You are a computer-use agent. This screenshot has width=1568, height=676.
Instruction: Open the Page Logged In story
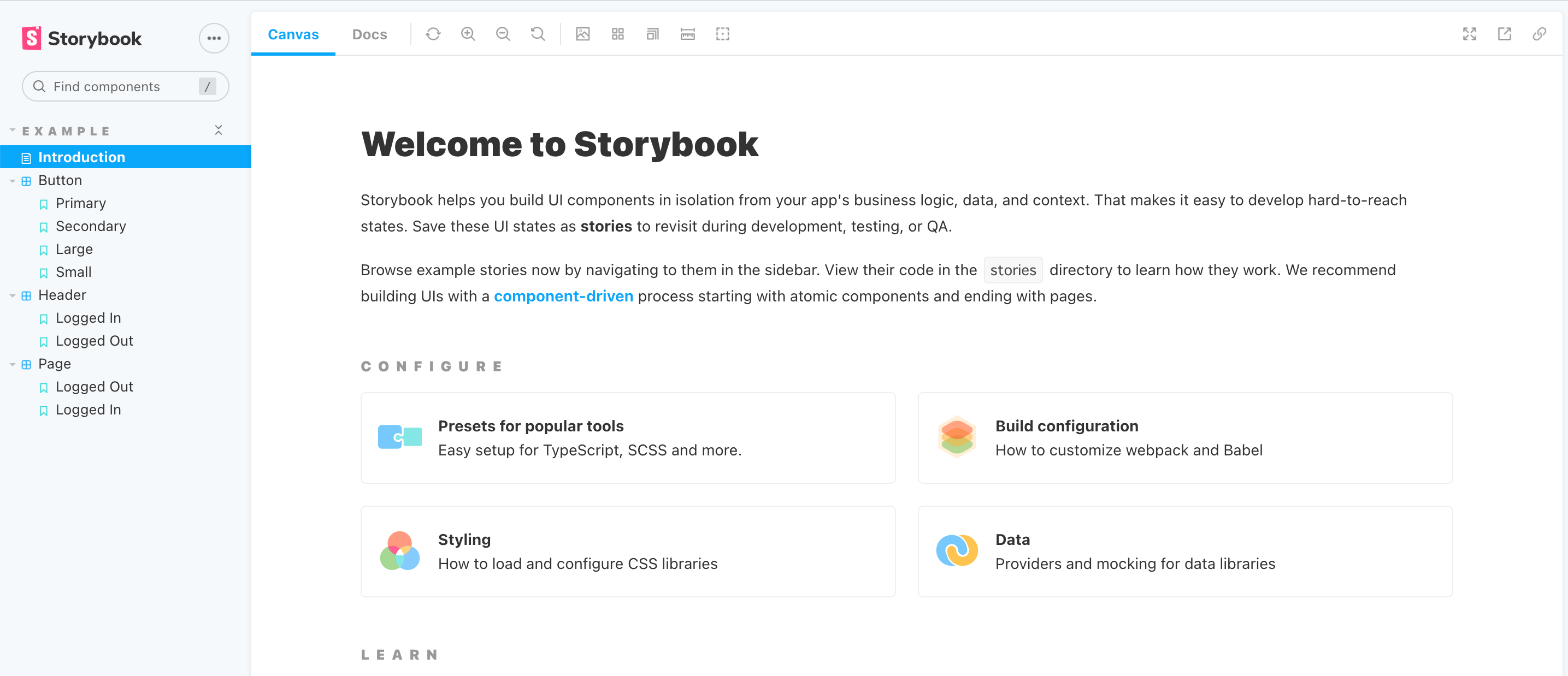[89, 410]
